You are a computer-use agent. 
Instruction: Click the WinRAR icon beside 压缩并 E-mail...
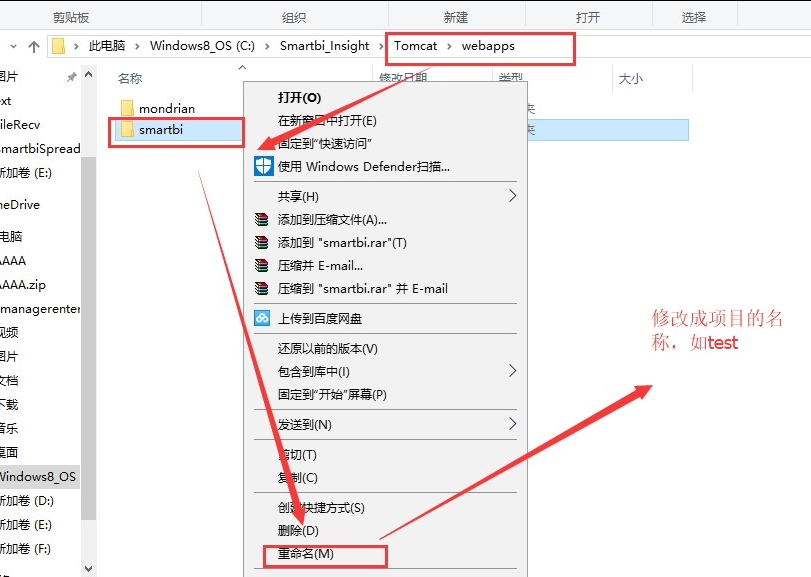tap(262, 266)
